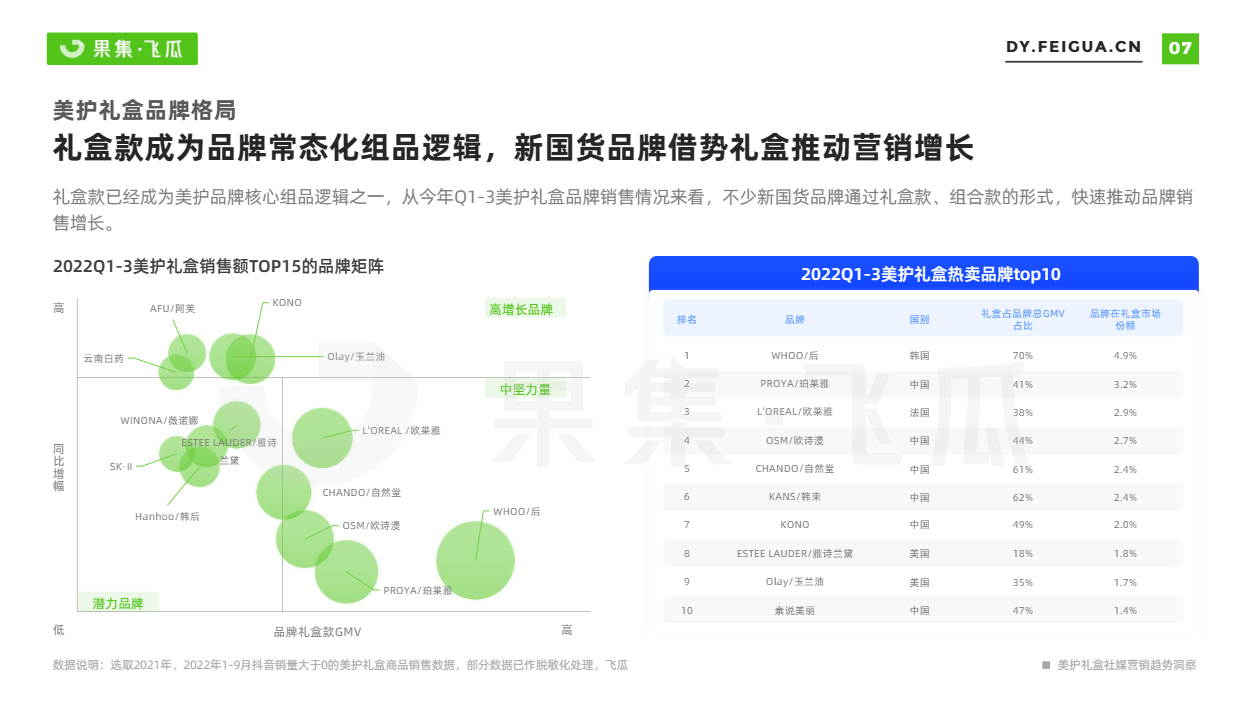This screenshot has height=703, width=1250.
Task: Select the OSM/欧诗漫 cell in table row 4
Action: 794,441
